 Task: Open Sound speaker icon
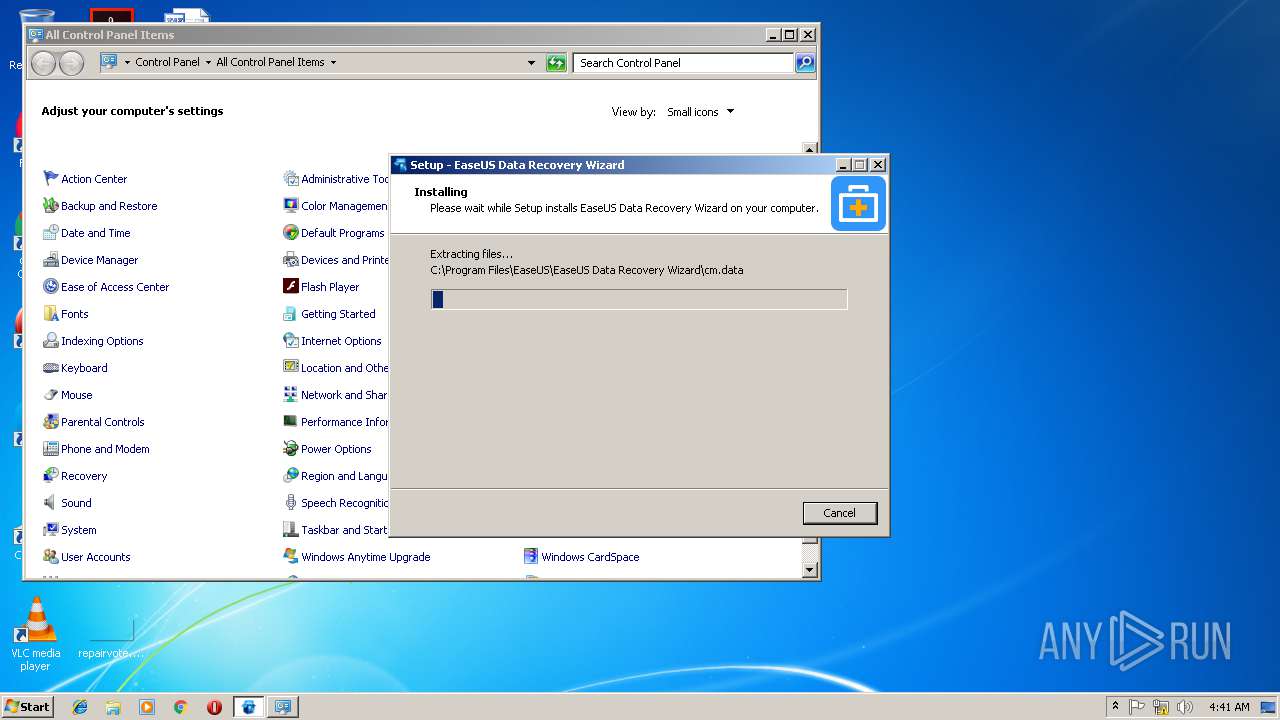click(x=51, y=502)
